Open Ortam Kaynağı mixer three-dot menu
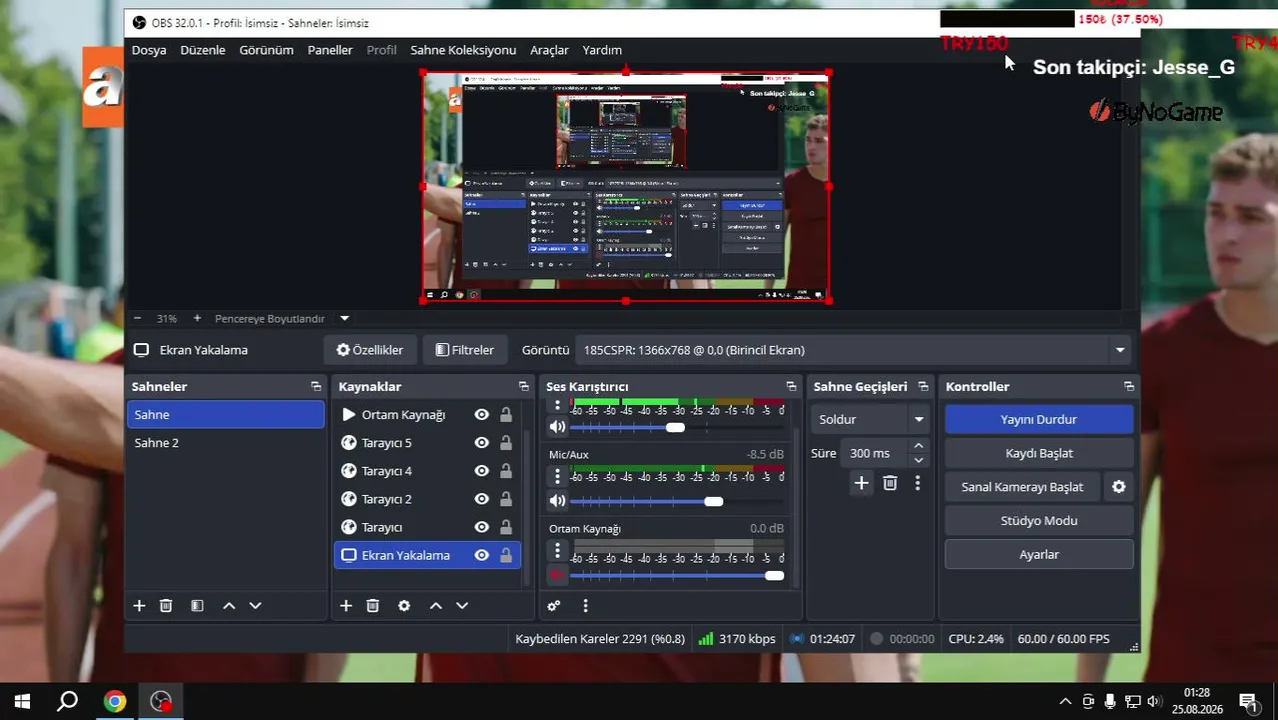This screenshot has height=720, width=1278. tap(558, 550)
